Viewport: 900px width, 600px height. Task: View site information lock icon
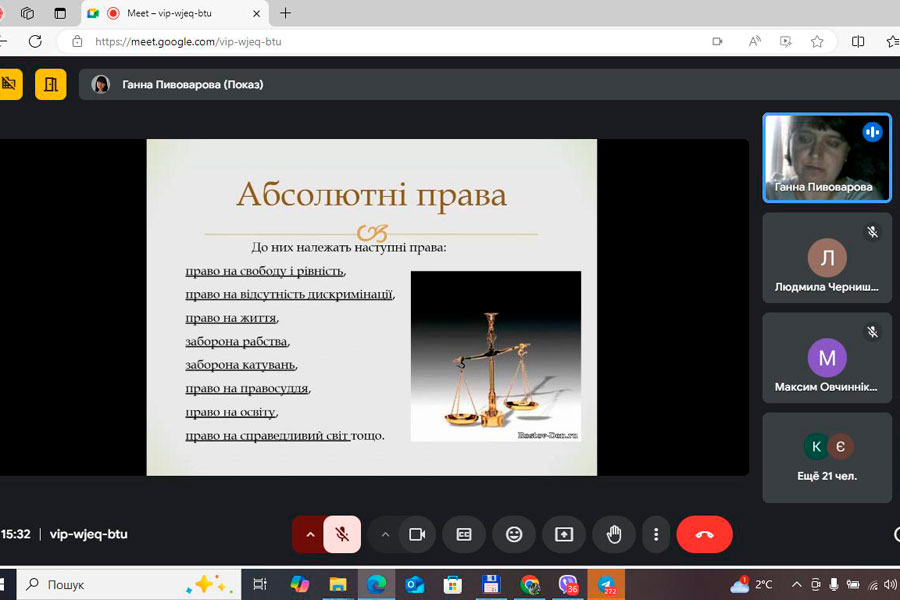[77, 41]
